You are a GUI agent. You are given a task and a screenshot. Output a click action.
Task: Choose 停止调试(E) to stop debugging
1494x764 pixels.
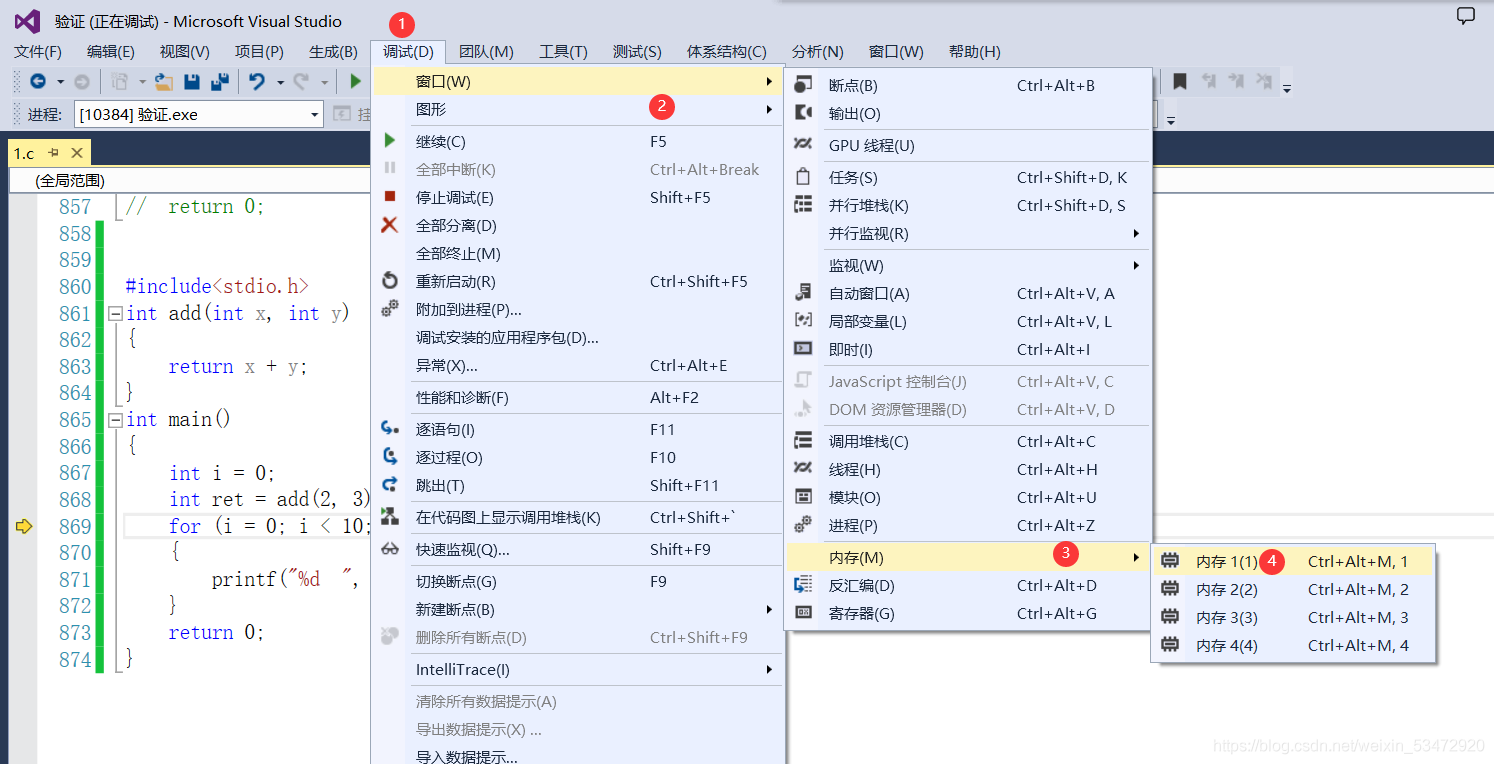[x=577, y=197]
